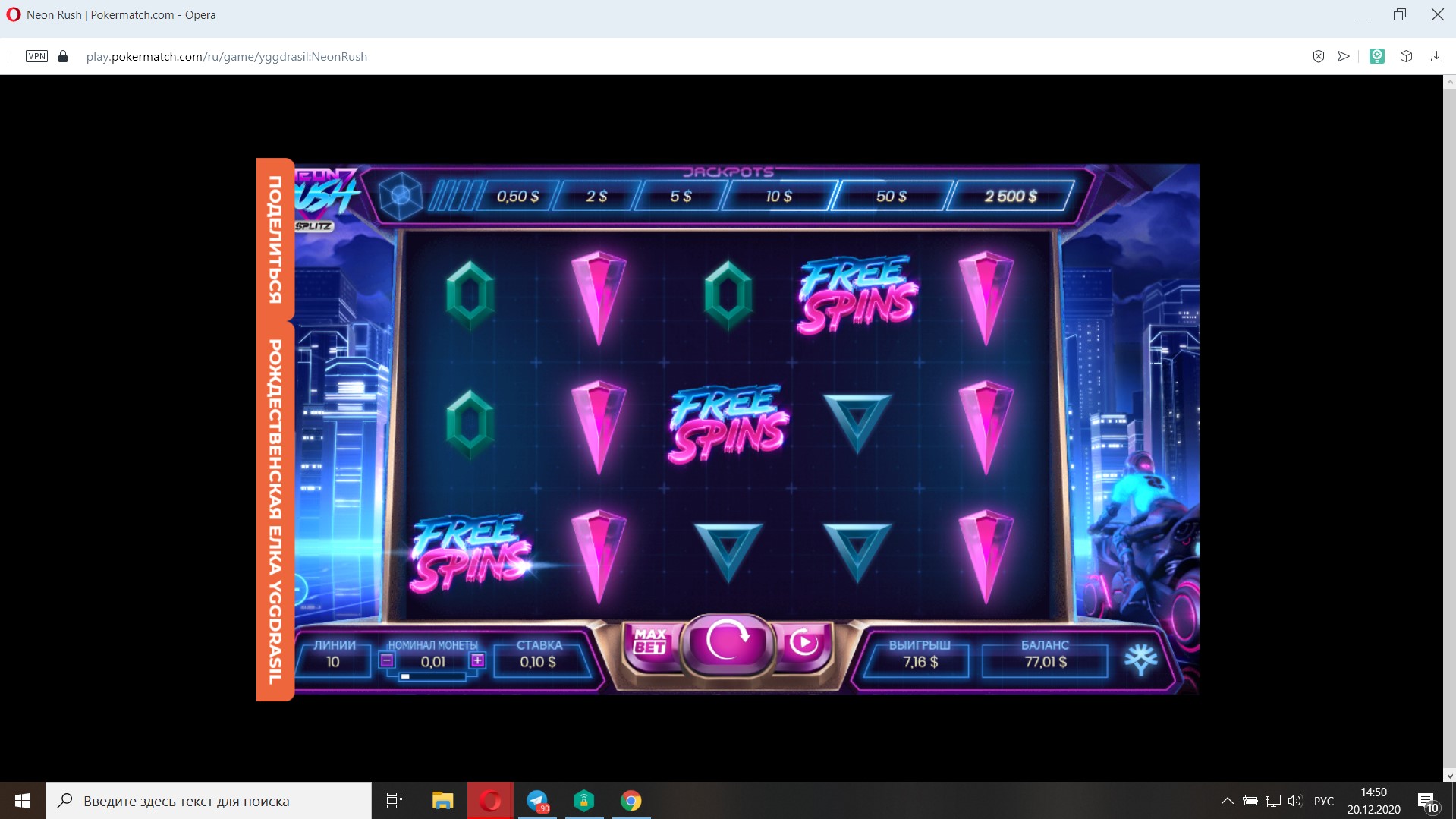Click the Opera flow send arrow icon
Screen dimensions: 1456x819
pyautogui.click(x=1344, y=56)
